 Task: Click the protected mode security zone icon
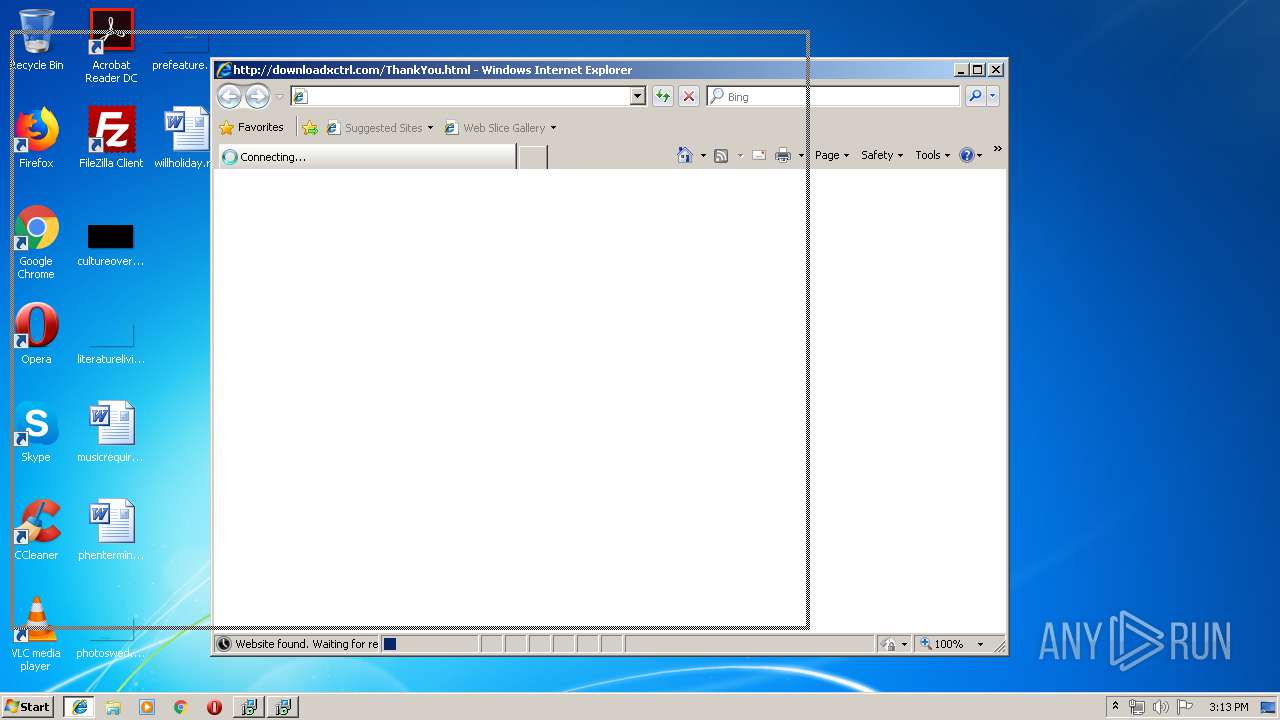pos(888,644)
